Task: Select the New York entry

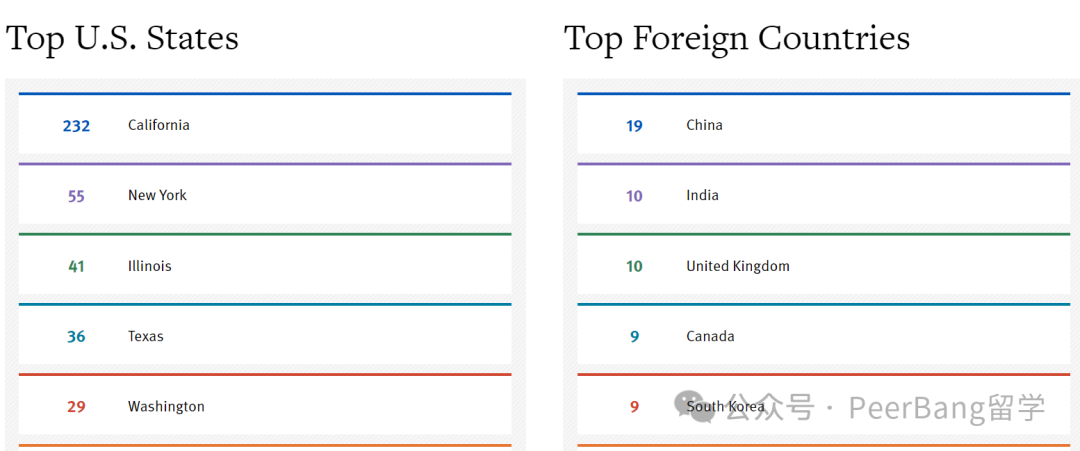Action: 265,194
